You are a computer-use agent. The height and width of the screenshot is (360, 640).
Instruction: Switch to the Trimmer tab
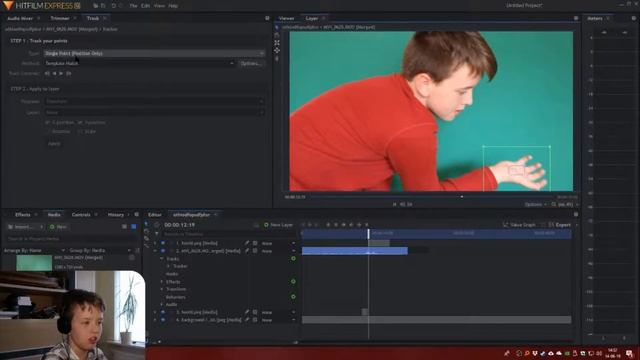click(60, 18)
